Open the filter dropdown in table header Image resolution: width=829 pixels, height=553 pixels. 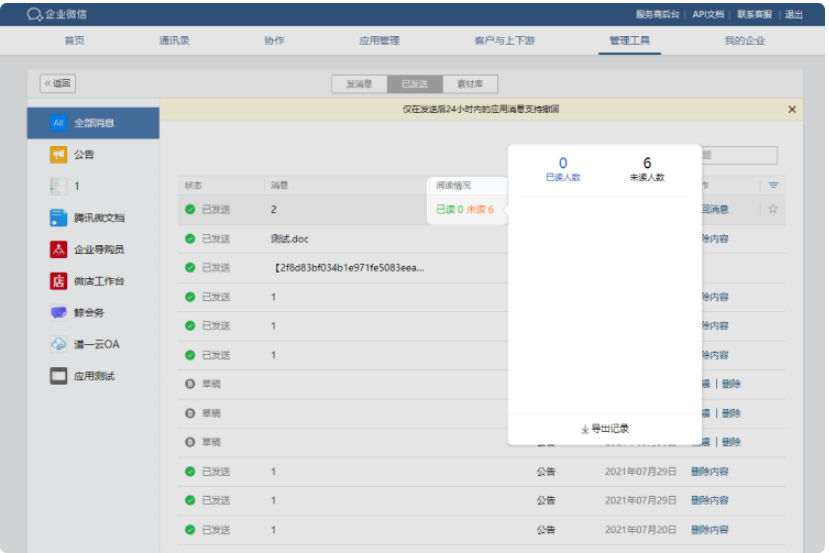772,186
